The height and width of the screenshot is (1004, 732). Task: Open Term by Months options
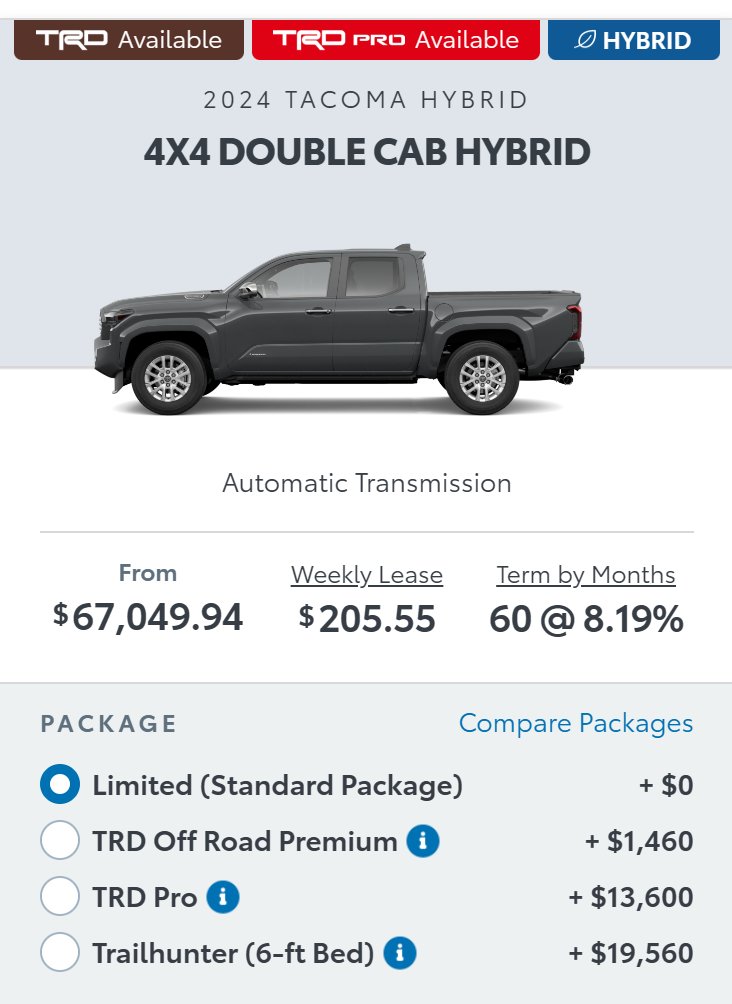point(586,575)
